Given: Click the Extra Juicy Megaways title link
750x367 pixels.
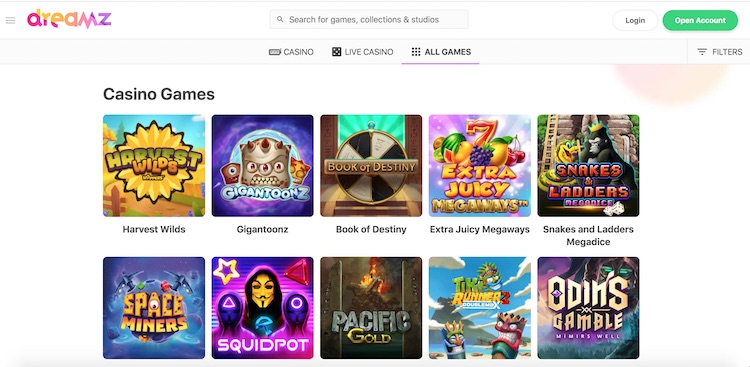Looking at the screenshot, I should coord(480,229).
